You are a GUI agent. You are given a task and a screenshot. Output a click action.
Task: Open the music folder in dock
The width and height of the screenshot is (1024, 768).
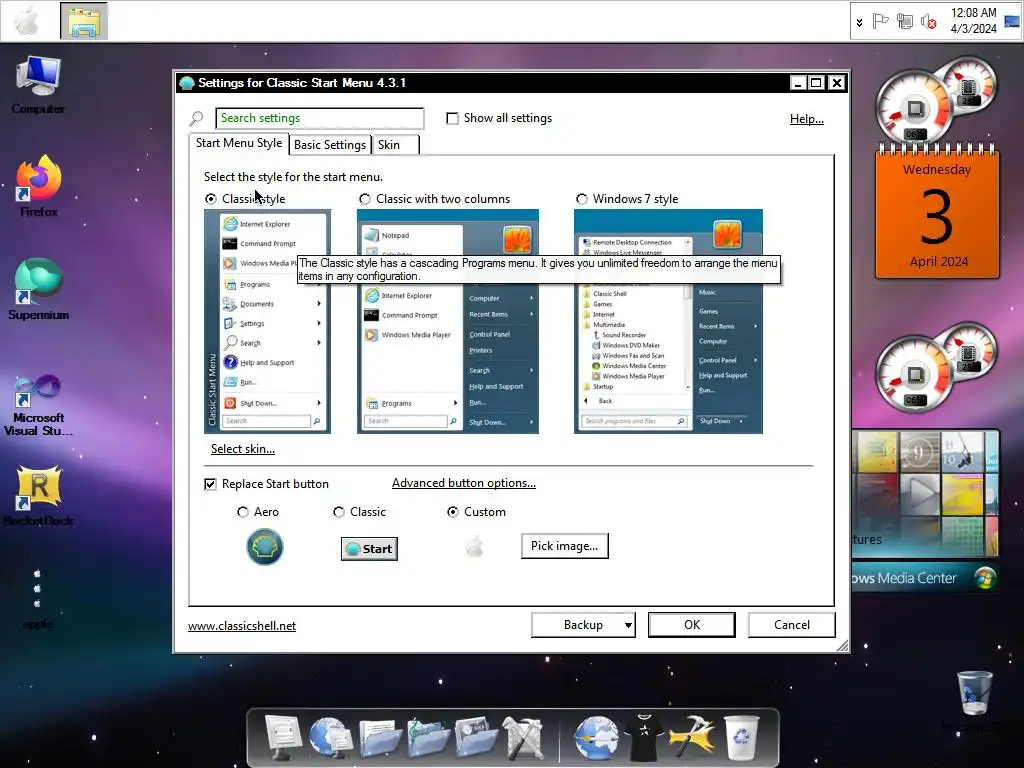428,739
